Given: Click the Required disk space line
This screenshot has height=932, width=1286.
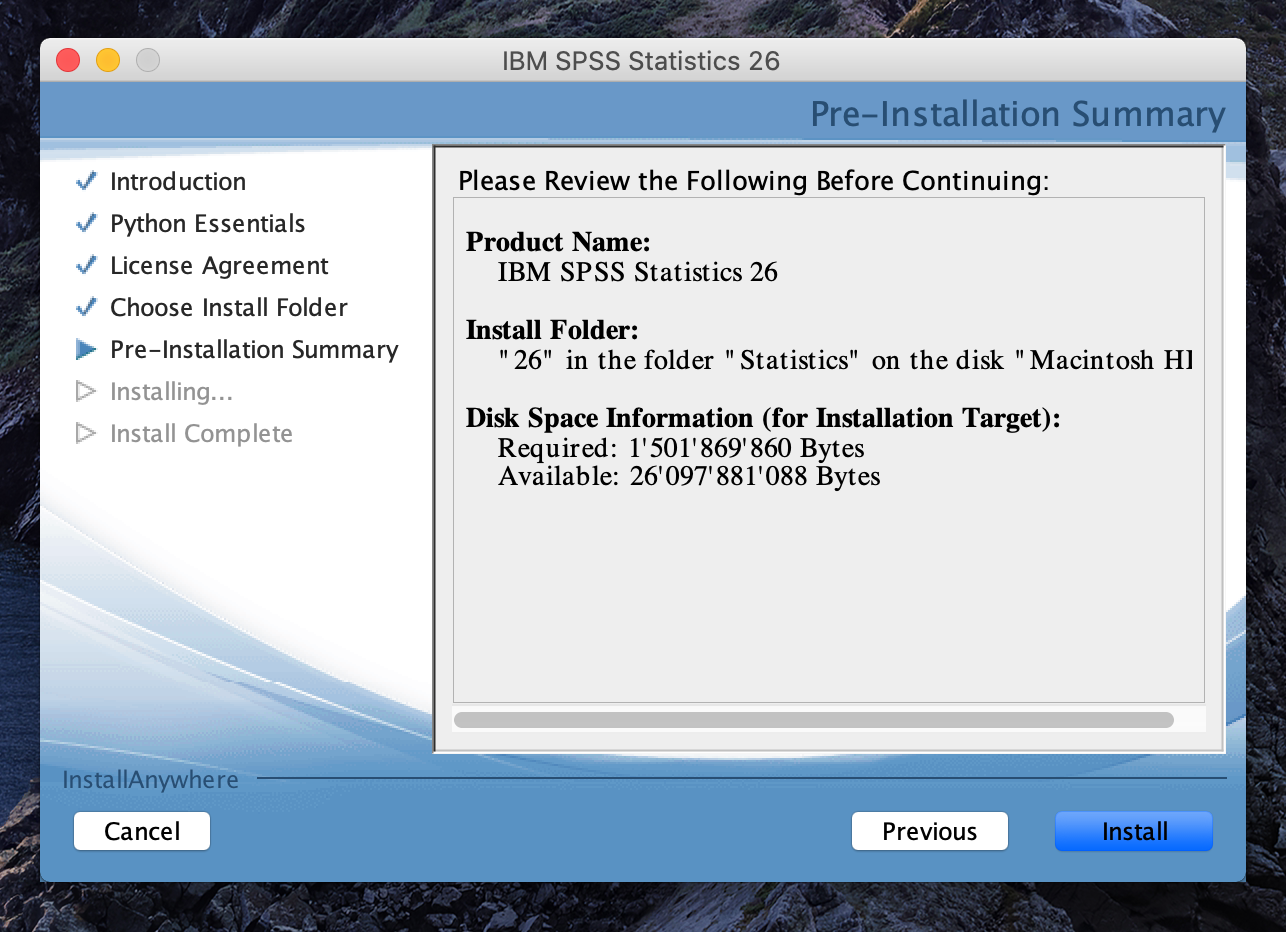Looking at the screenshot, I should point(681,447).
